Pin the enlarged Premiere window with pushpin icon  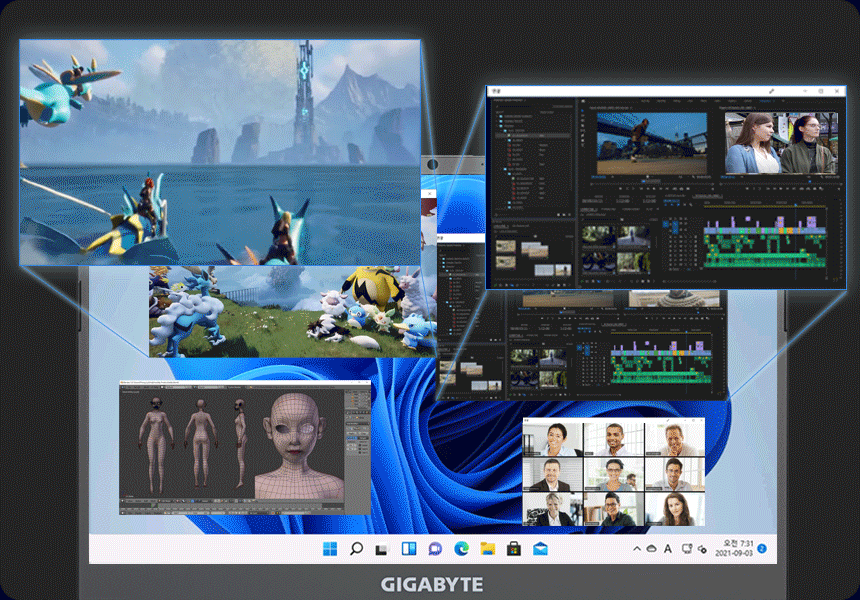click(771, 91)
